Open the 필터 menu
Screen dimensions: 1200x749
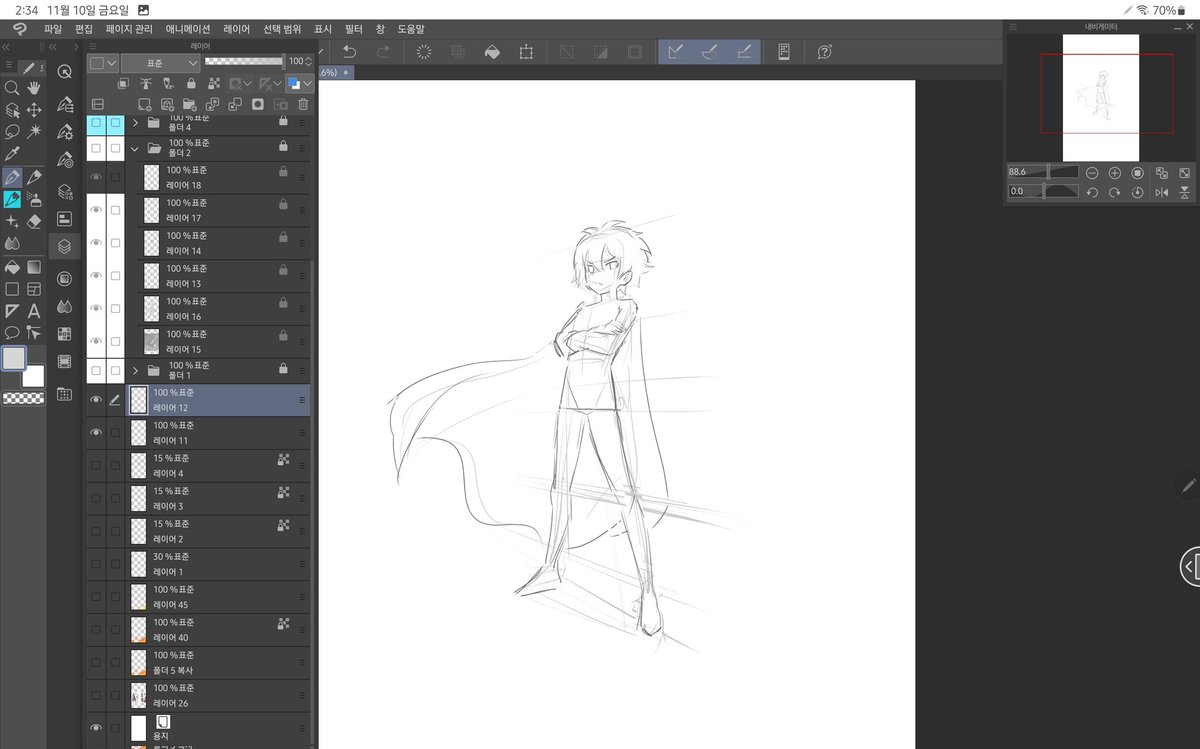(x=353, y=29)
